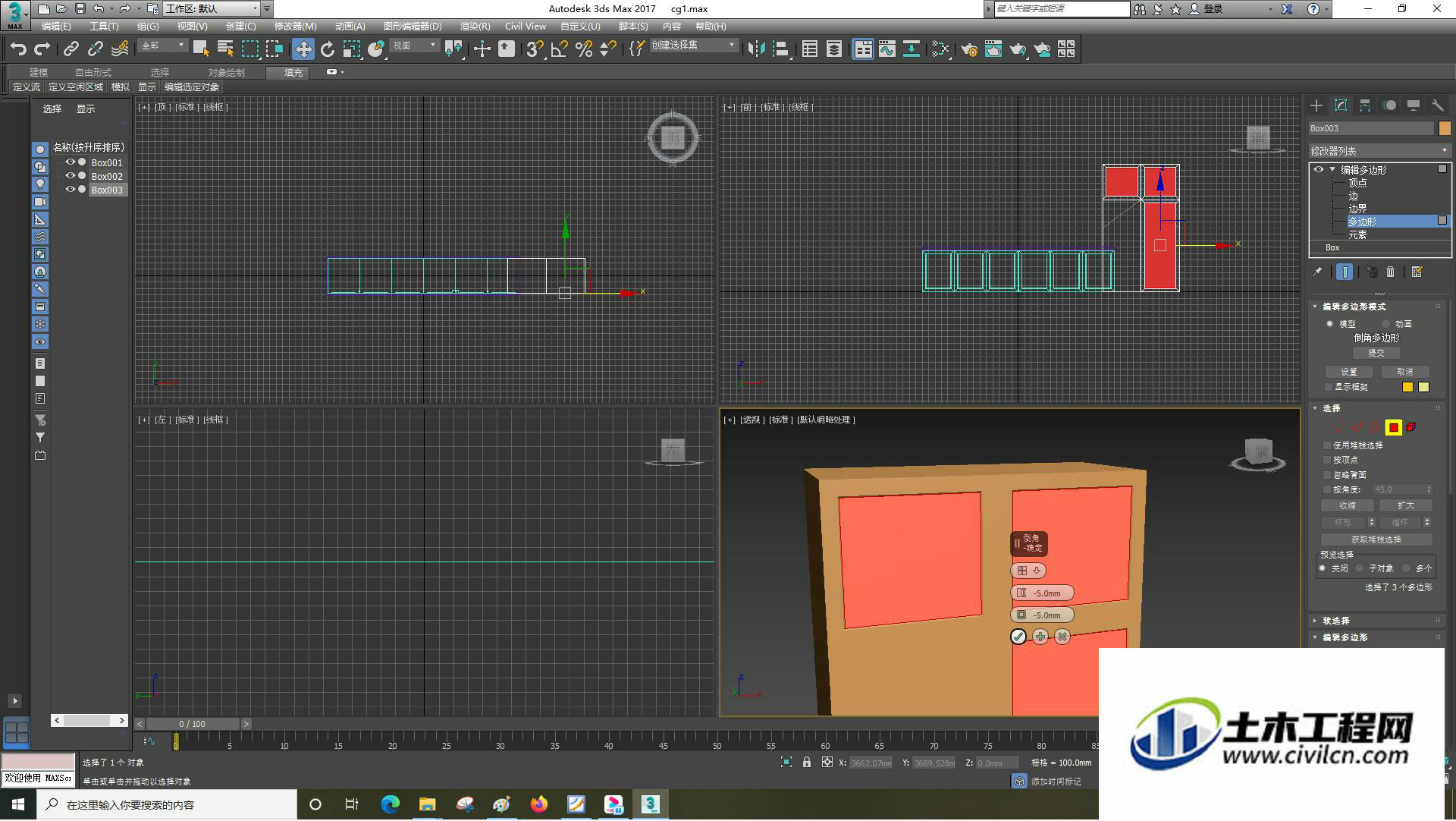The image size is (1456, 821).
Task: Activate the Select and Scale tool
Action: [x=352, y=49]
